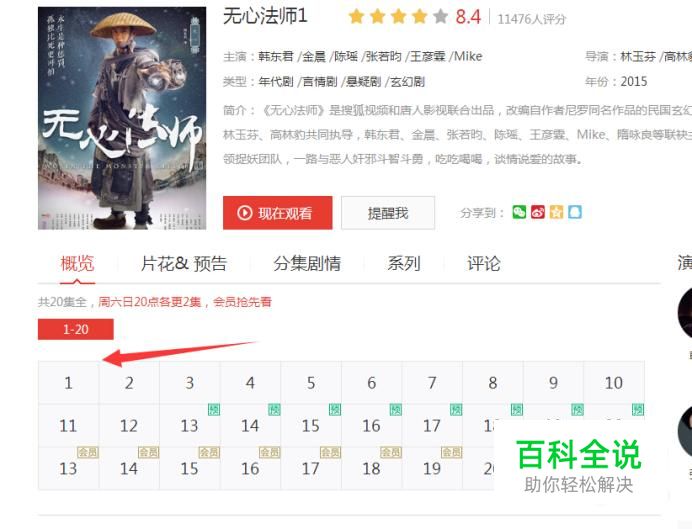Click the first gold rating star

[x=356, y=17]
